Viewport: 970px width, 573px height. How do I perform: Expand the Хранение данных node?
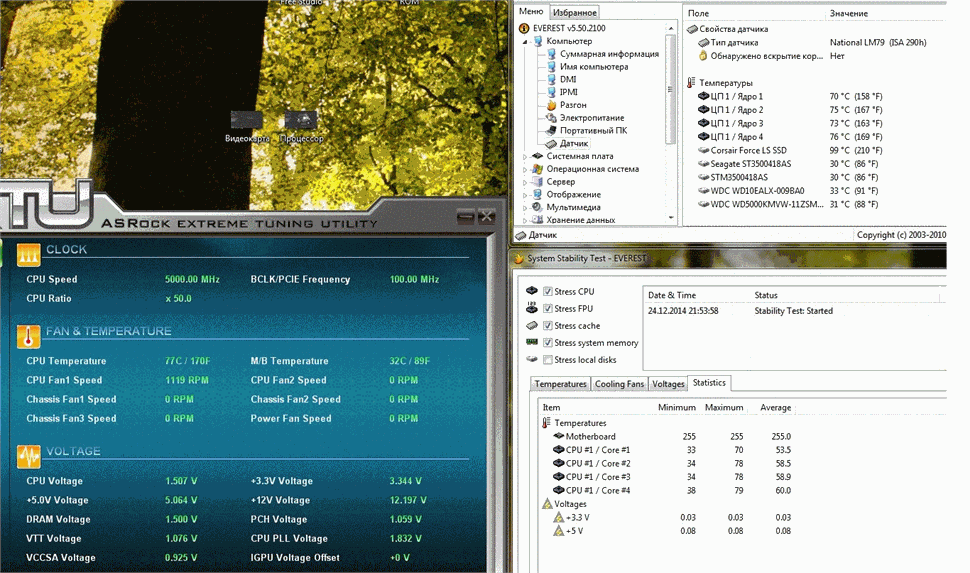coord(525,220)
